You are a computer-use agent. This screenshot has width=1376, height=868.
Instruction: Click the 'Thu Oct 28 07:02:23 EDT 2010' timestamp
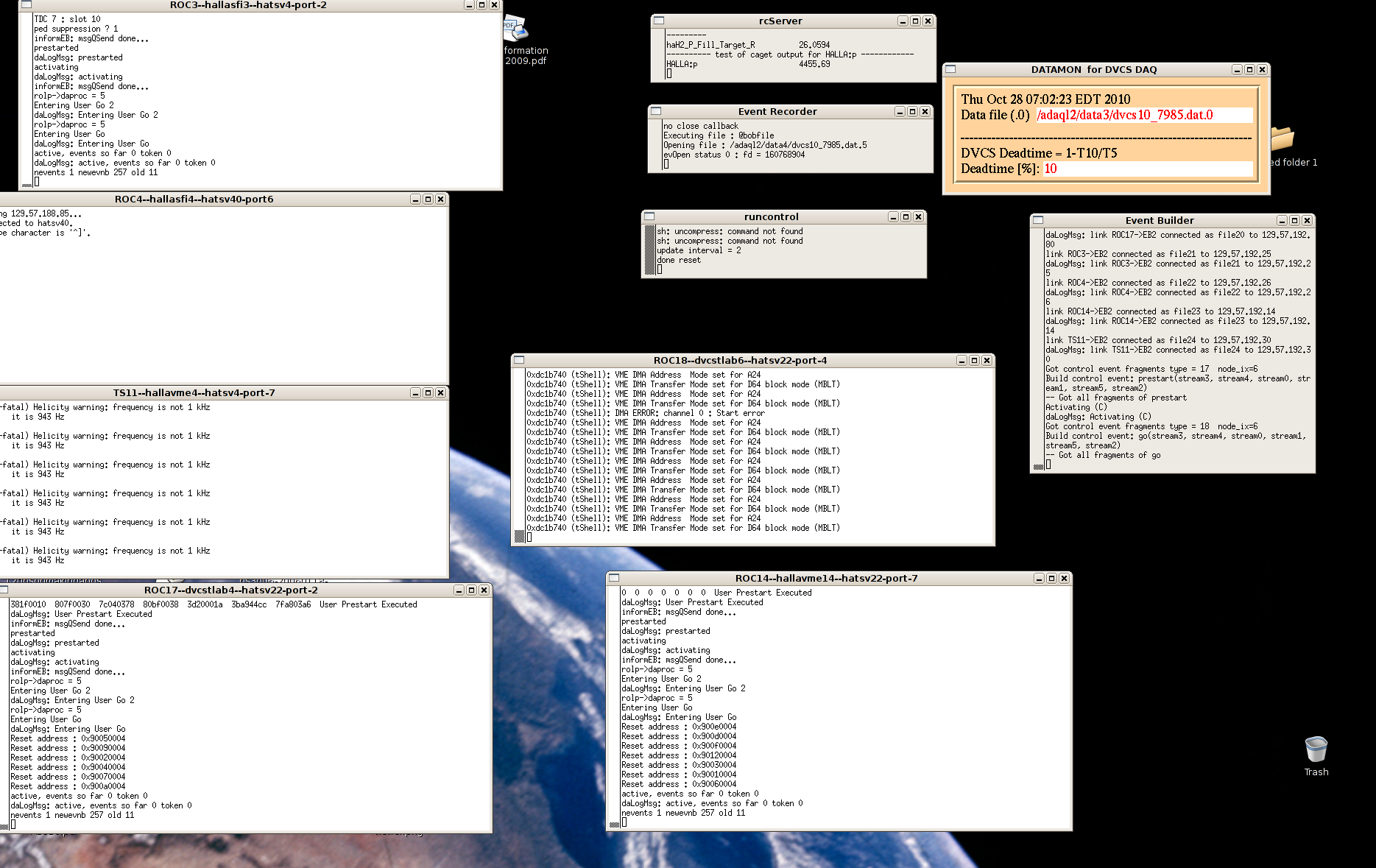pos(1045,99)
